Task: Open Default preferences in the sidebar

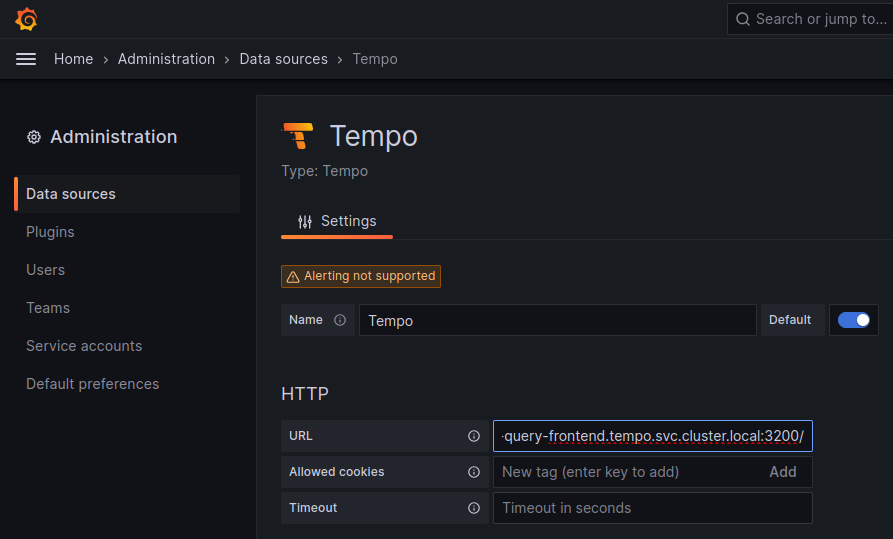Action: (x=92, y=384)
